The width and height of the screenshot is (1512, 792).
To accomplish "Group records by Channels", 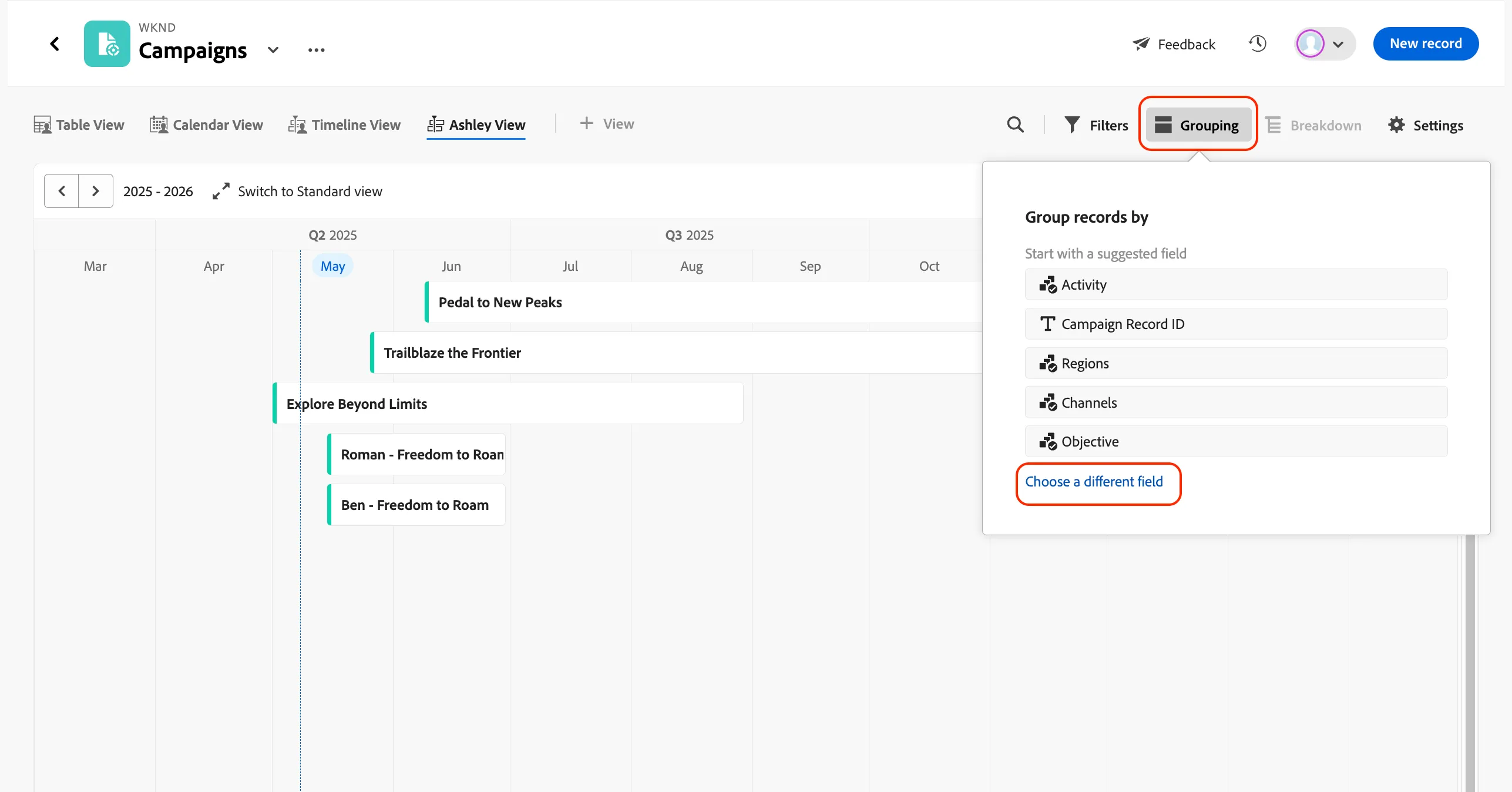I will [x=1236, y=402].
